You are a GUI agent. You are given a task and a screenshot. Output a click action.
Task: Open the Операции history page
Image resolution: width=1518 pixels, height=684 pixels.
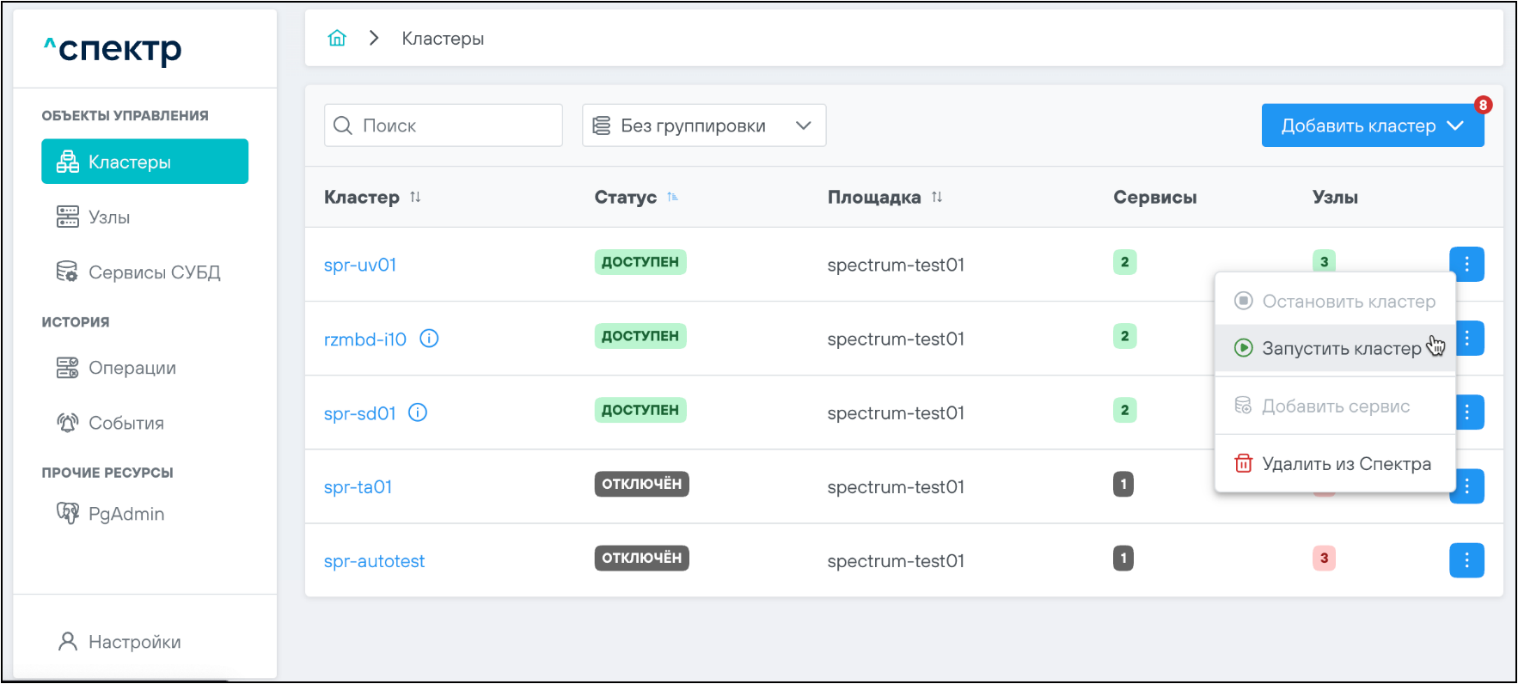(x=131, y=368)
